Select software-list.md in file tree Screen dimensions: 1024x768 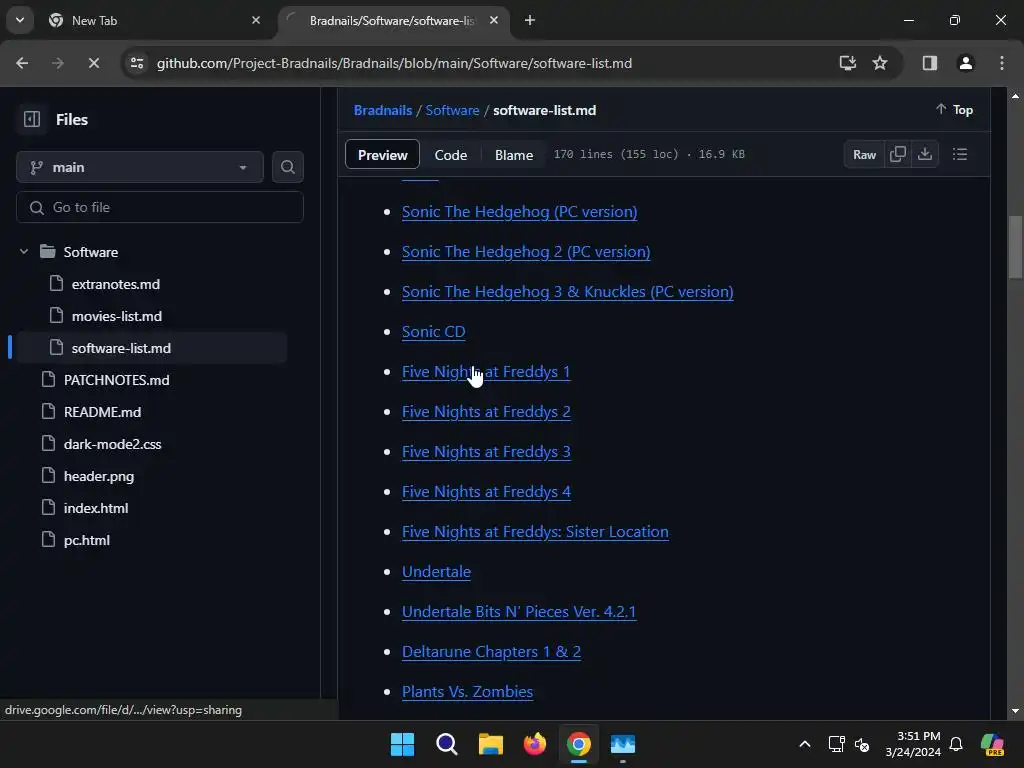tap(121, 348)
